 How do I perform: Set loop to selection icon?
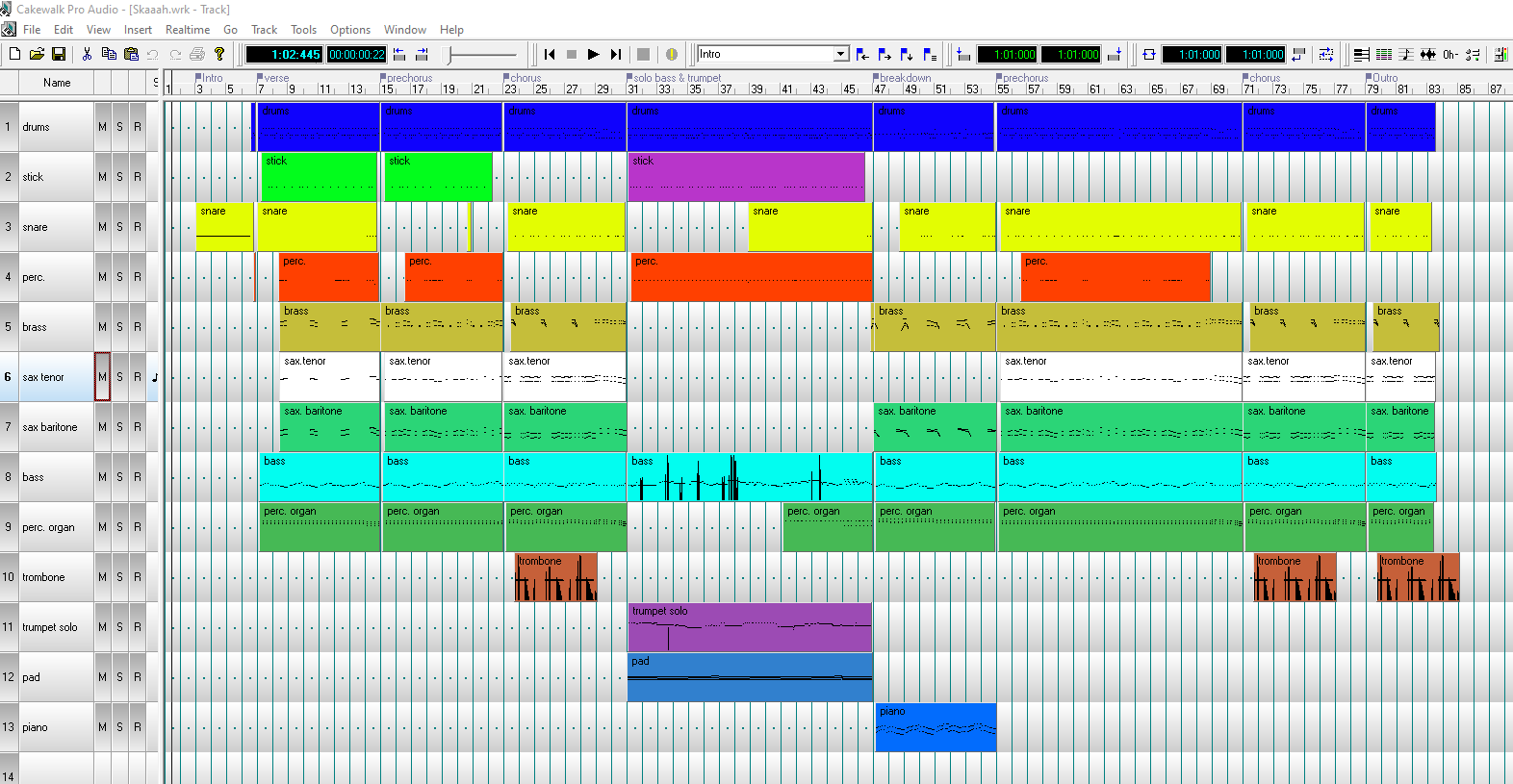point(1298,54)
